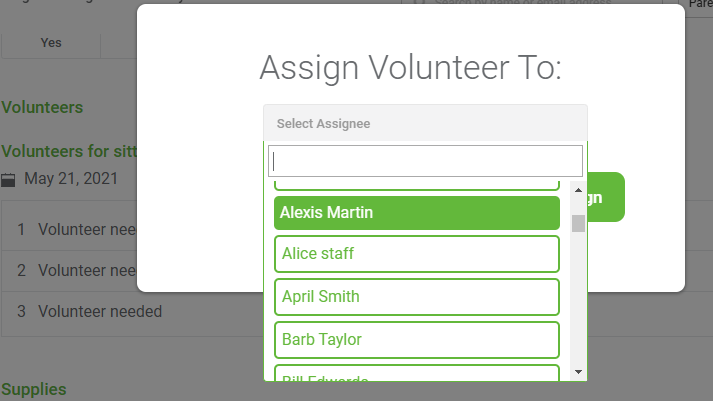Select Alexis Martin from the assignee list
The width and height of the screenshot is (713, 401).
(x=417, y=213)
